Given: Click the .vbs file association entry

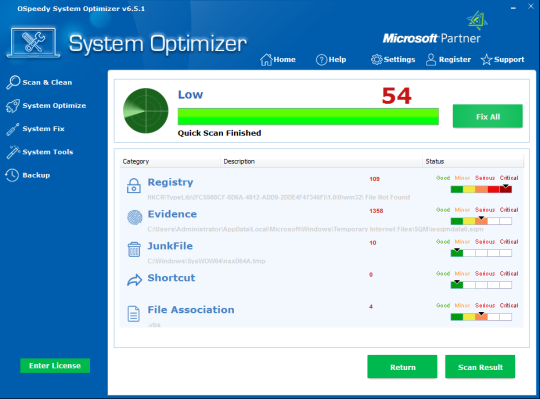Looking at the screenshot, I should 154,325.
